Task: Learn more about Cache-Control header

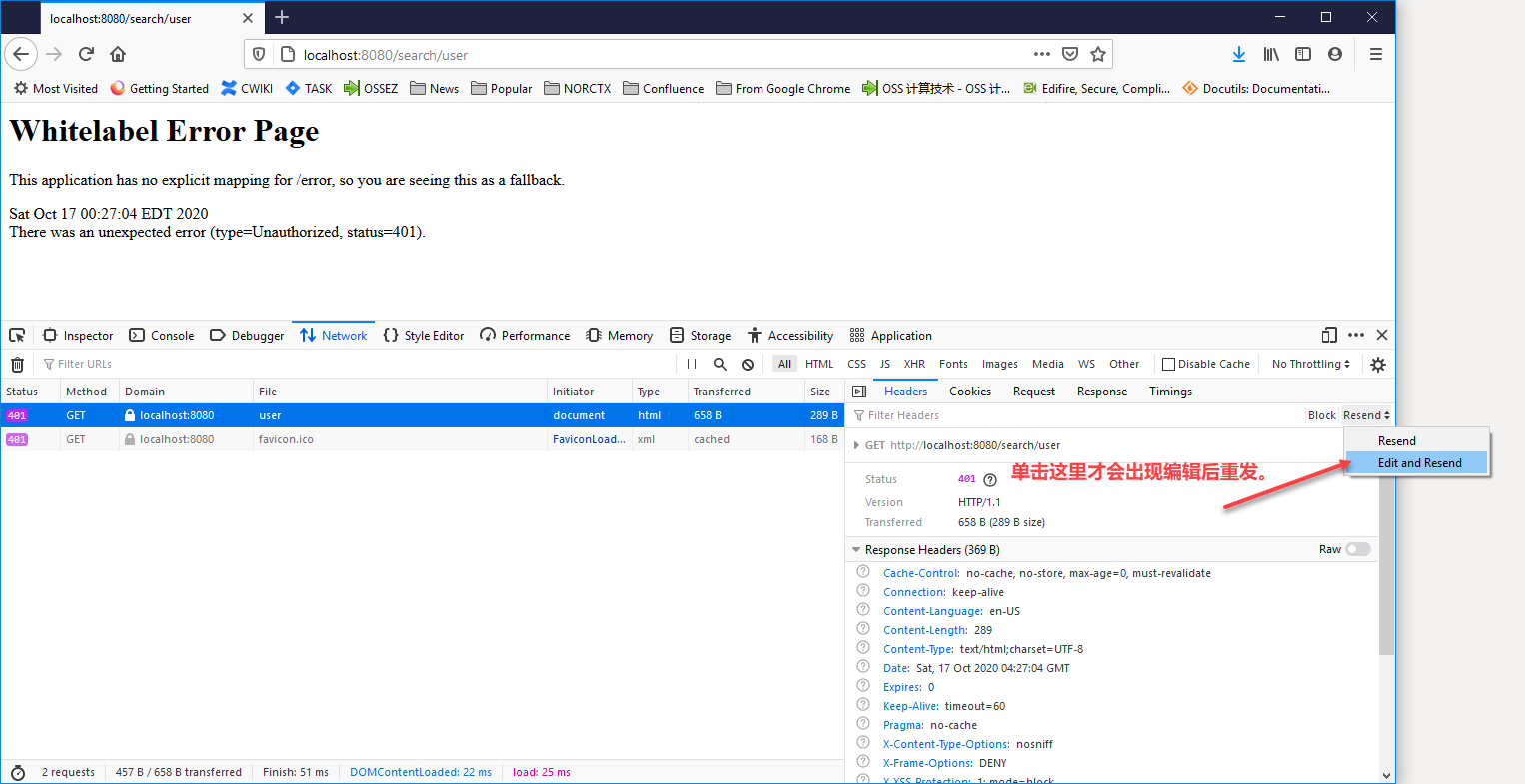Action: [x=863, y=572]
